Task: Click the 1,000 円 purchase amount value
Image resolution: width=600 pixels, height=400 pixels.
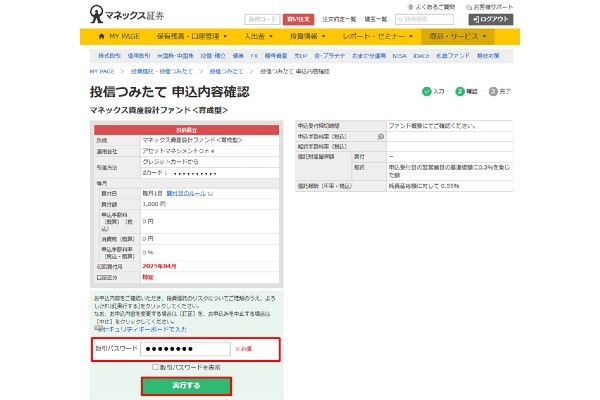Action: 154,204
